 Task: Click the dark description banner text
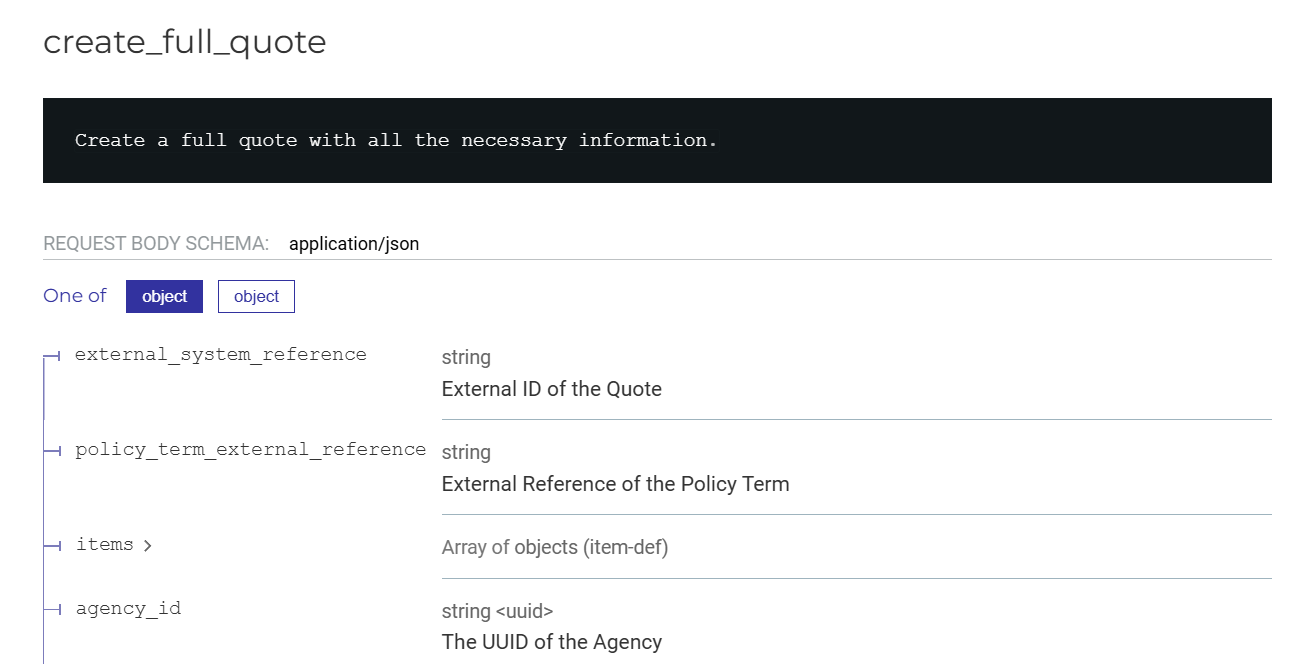394,140
